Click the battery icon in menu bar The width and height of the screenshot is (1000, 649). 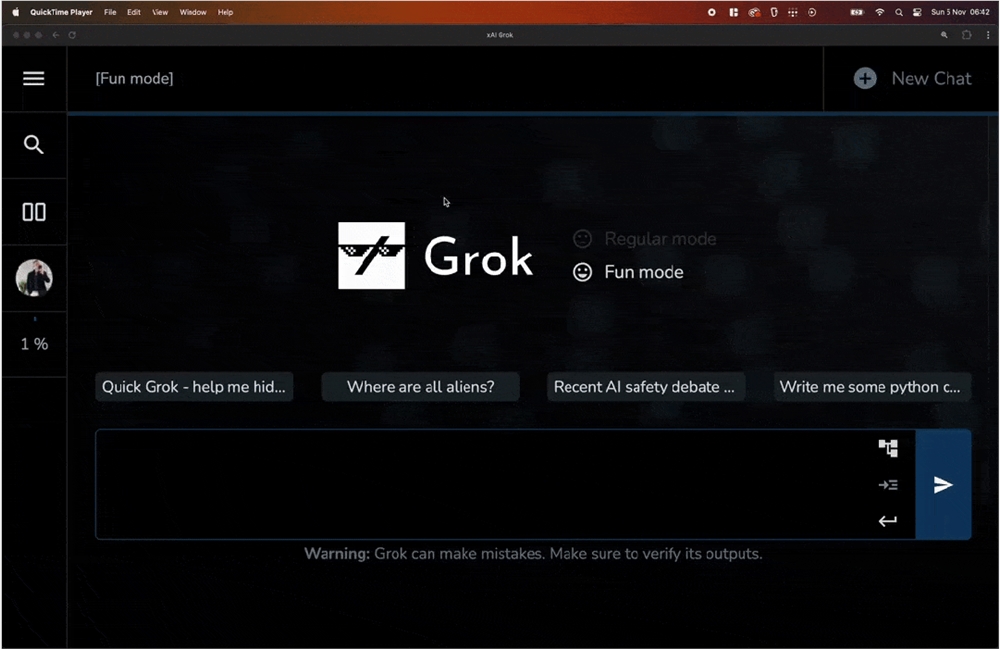[857, 12]
